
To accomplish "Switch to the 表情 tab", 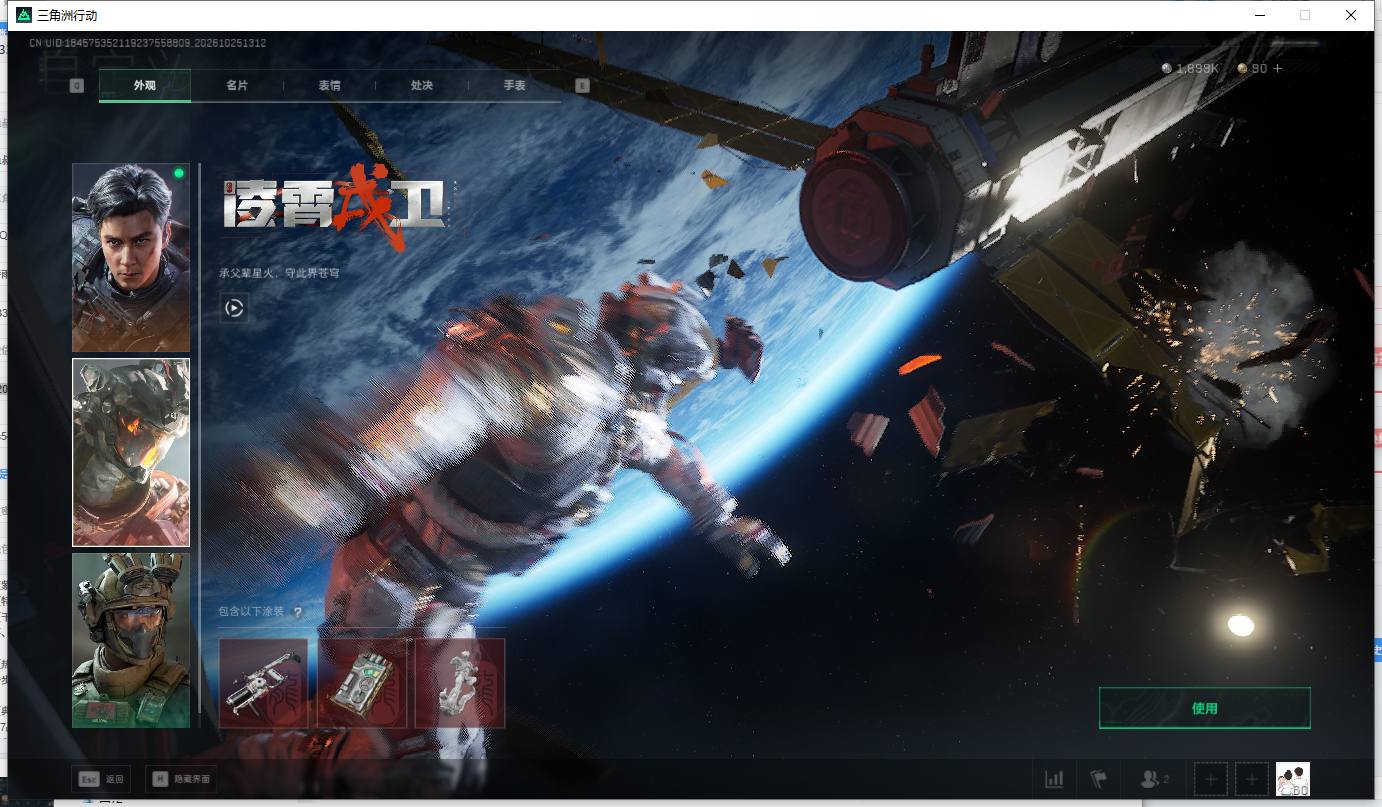I will [329, 86].
